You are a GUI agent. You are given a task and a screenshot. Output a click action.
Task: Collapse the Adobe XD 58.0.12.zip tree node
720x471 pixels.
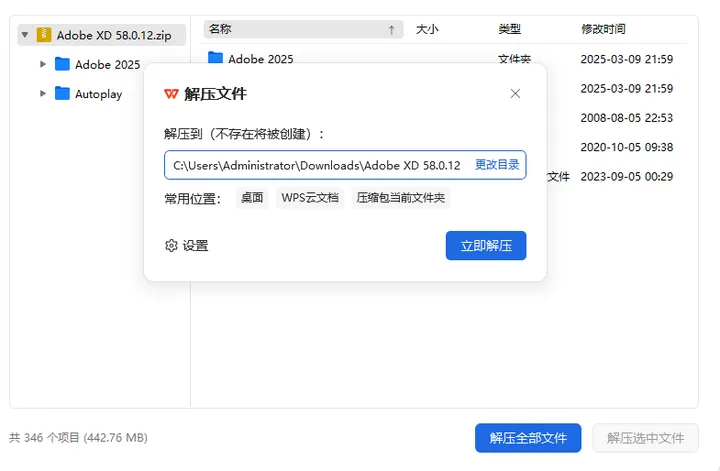[25, 35]
